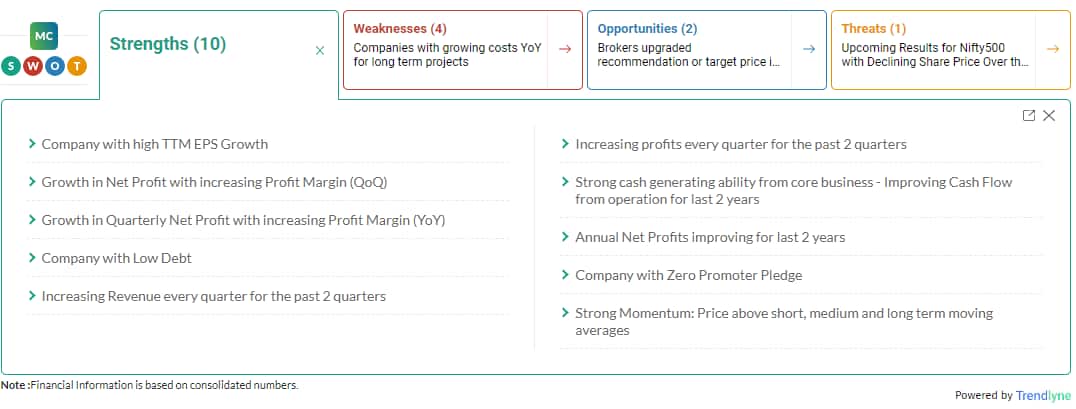This screenshot has width=1076, height=409.
Task: Expand Weaknesses with the red arrow
Action: [x=565, y=49]
